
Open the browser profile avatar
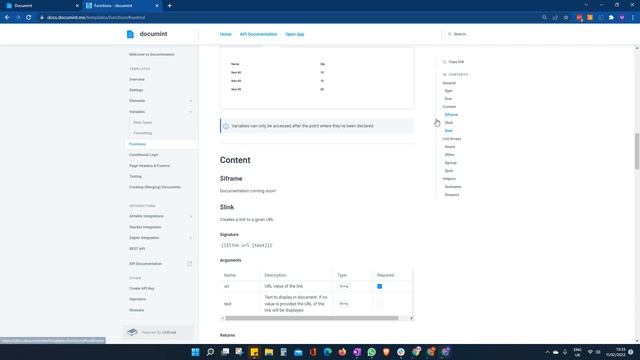(x=622, y=18)
